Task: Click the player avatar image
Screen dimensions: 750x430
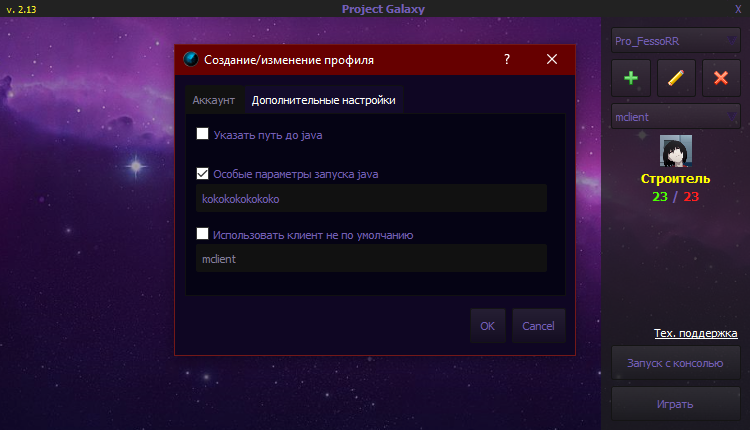Action: click(676, 151)
